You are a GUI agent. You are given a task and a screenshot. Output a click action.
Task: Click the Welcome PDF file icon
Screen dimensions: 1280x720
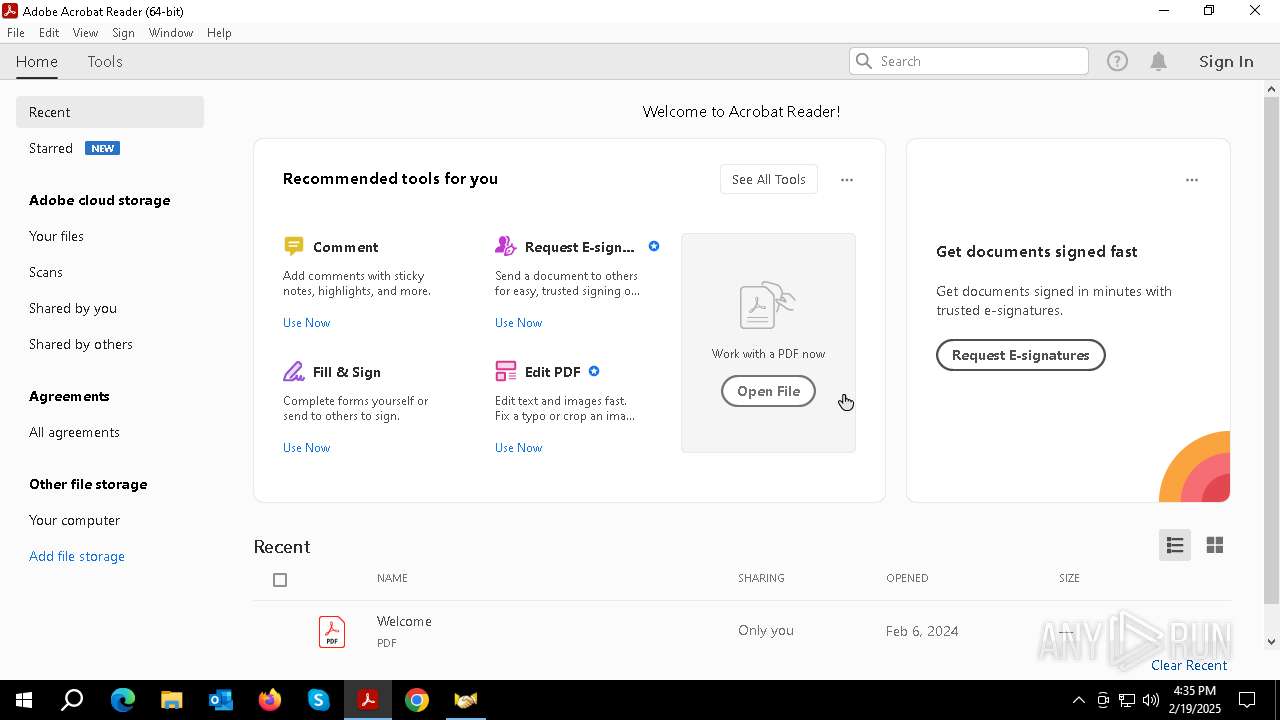point(332,631)
